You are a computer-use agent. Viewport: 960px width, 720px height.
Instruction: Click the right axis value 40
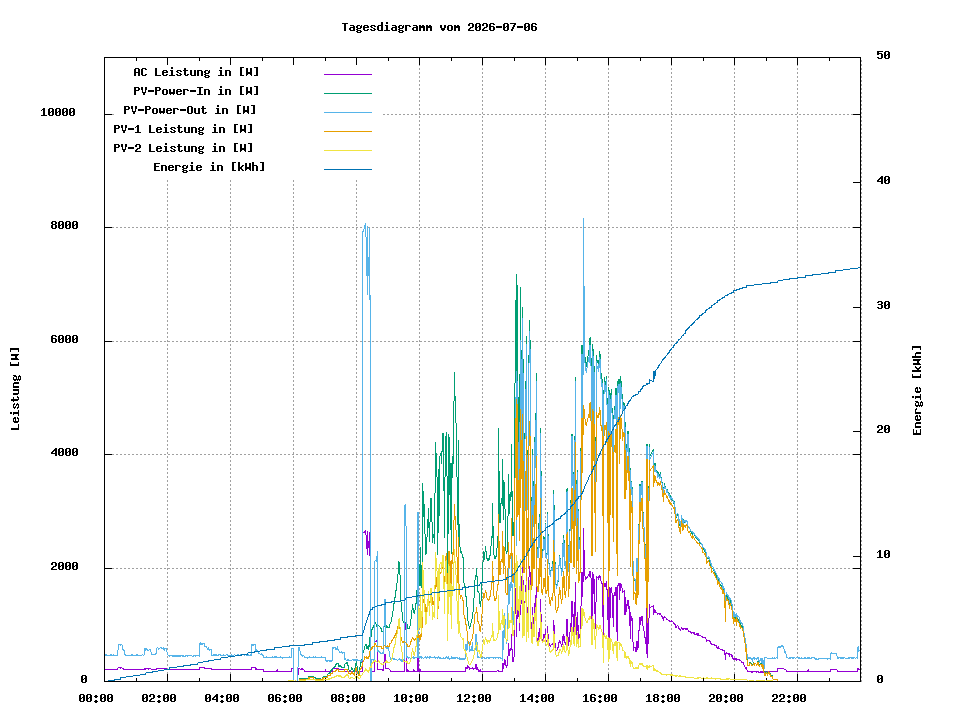pyautogui.click(x=883, y=181)
